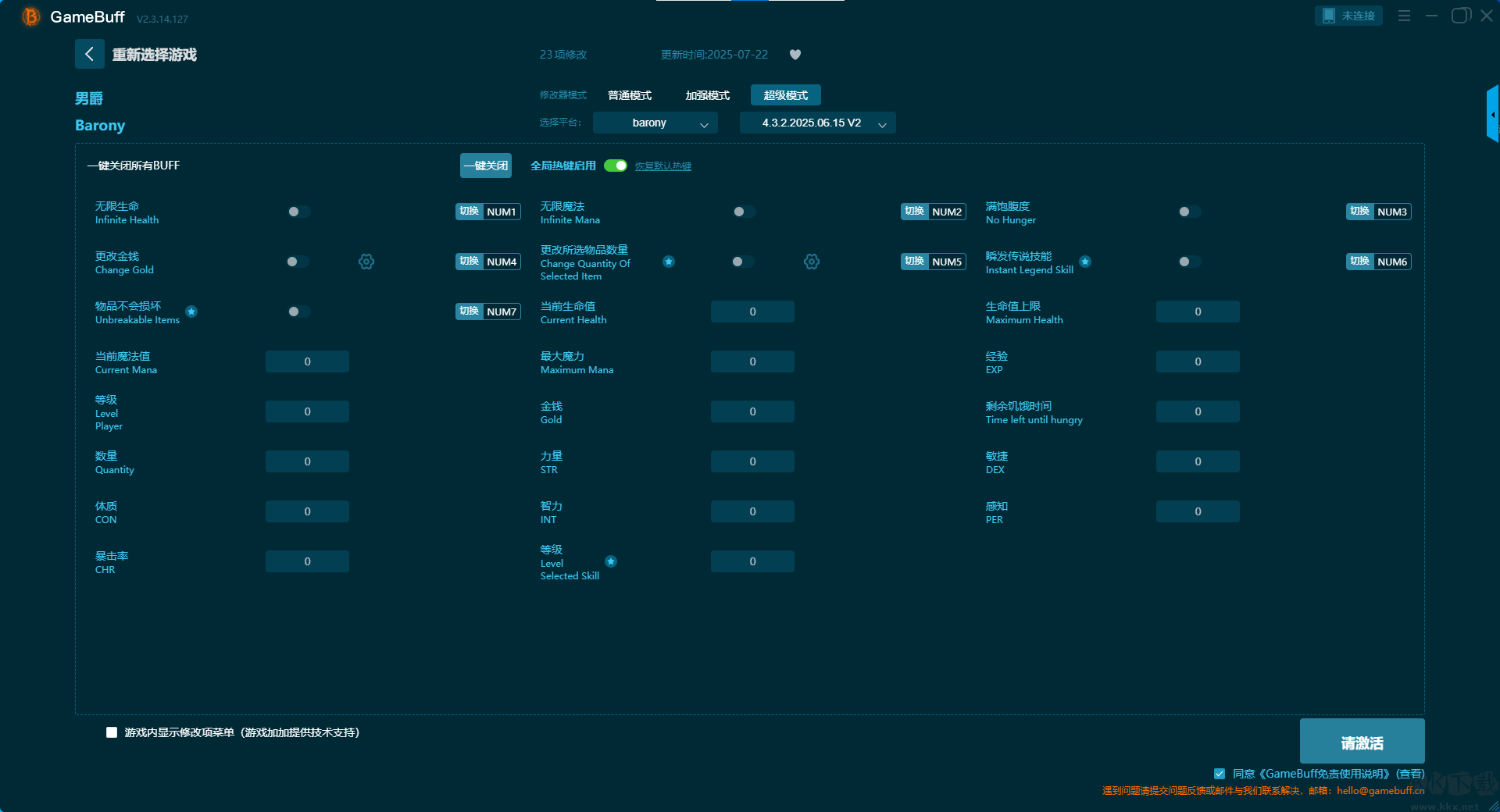The width and height of the screenshot is (1500, 812).
Task: Click star badge next to Instant Legend Skill
Action: pos(1085,262)
